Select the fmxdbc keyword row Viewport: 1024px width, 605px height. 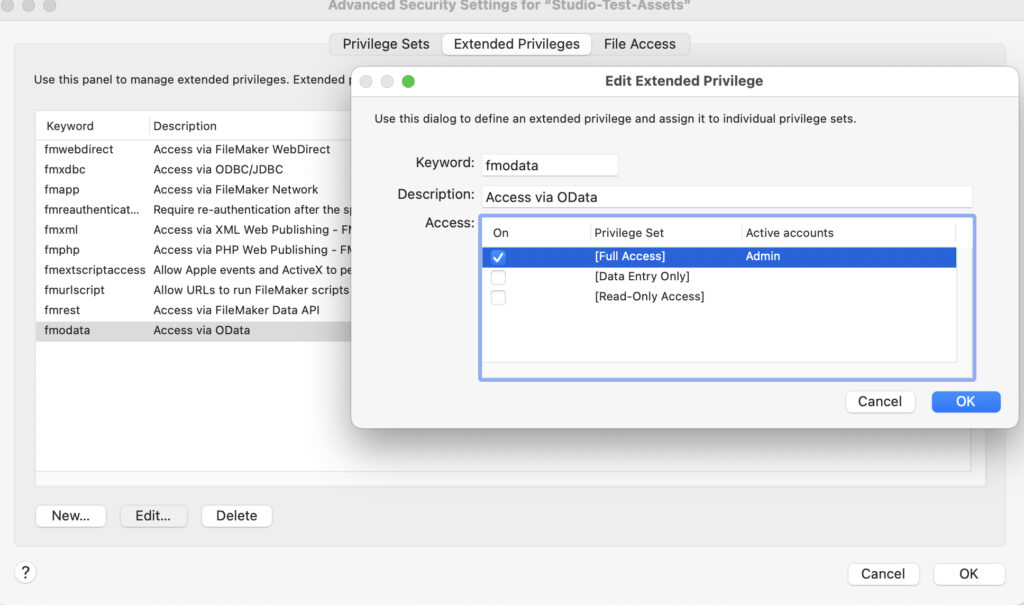tap(193, 169)
